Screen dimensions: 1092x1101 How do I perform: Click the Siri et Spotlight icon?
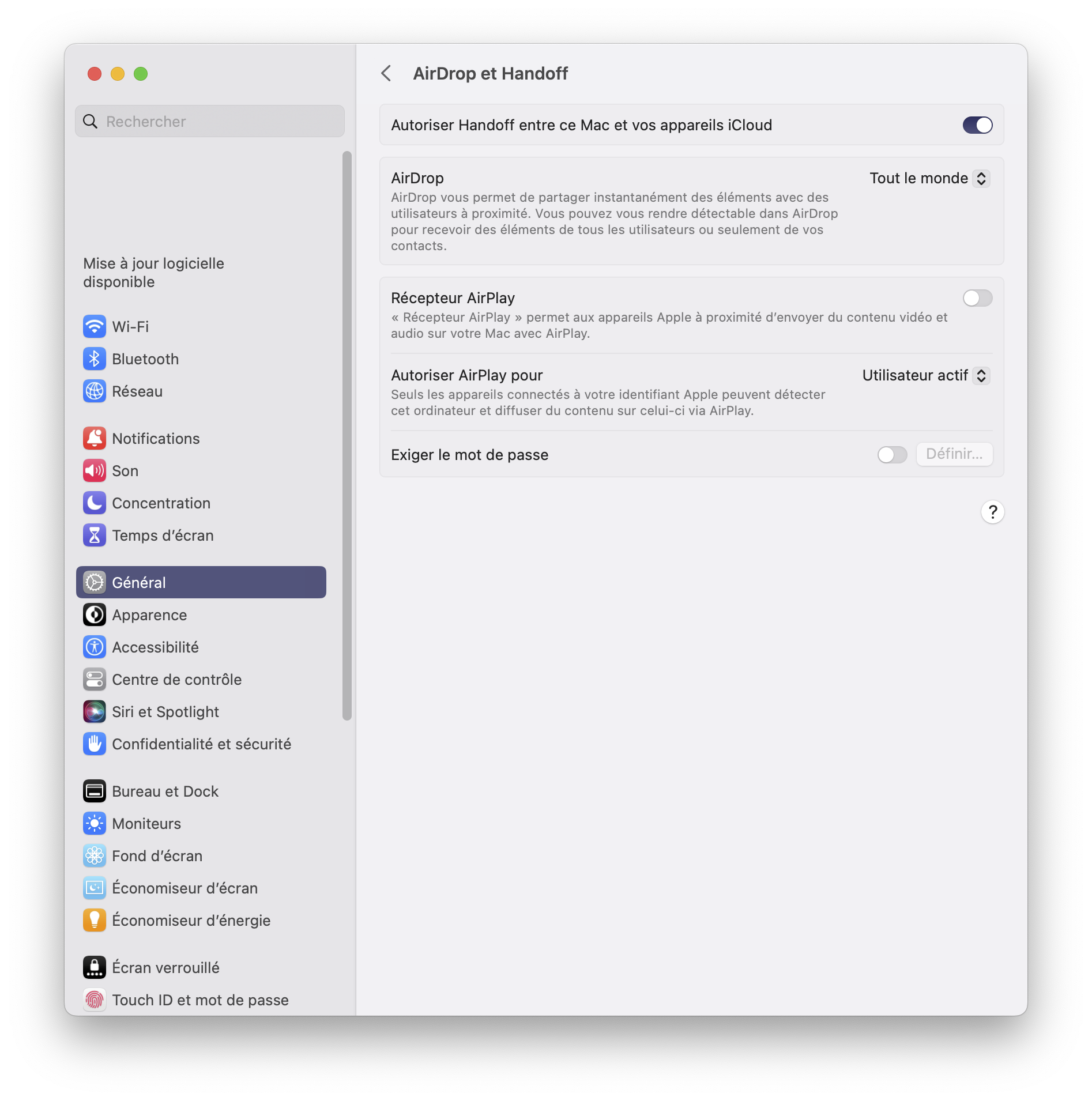coord(95,711)
